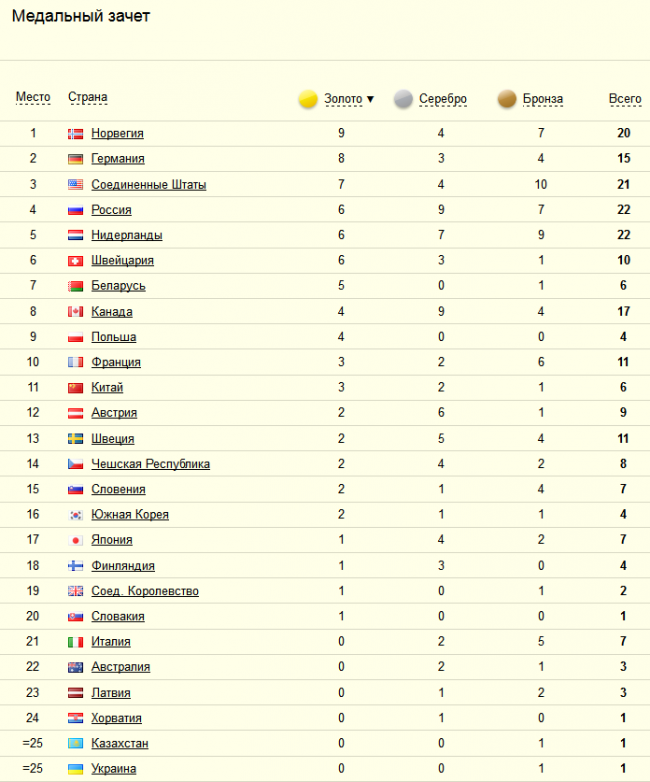650x782 pixels.
Task: Click the Ukraine flag icon
Action: [x=75, y=769]
